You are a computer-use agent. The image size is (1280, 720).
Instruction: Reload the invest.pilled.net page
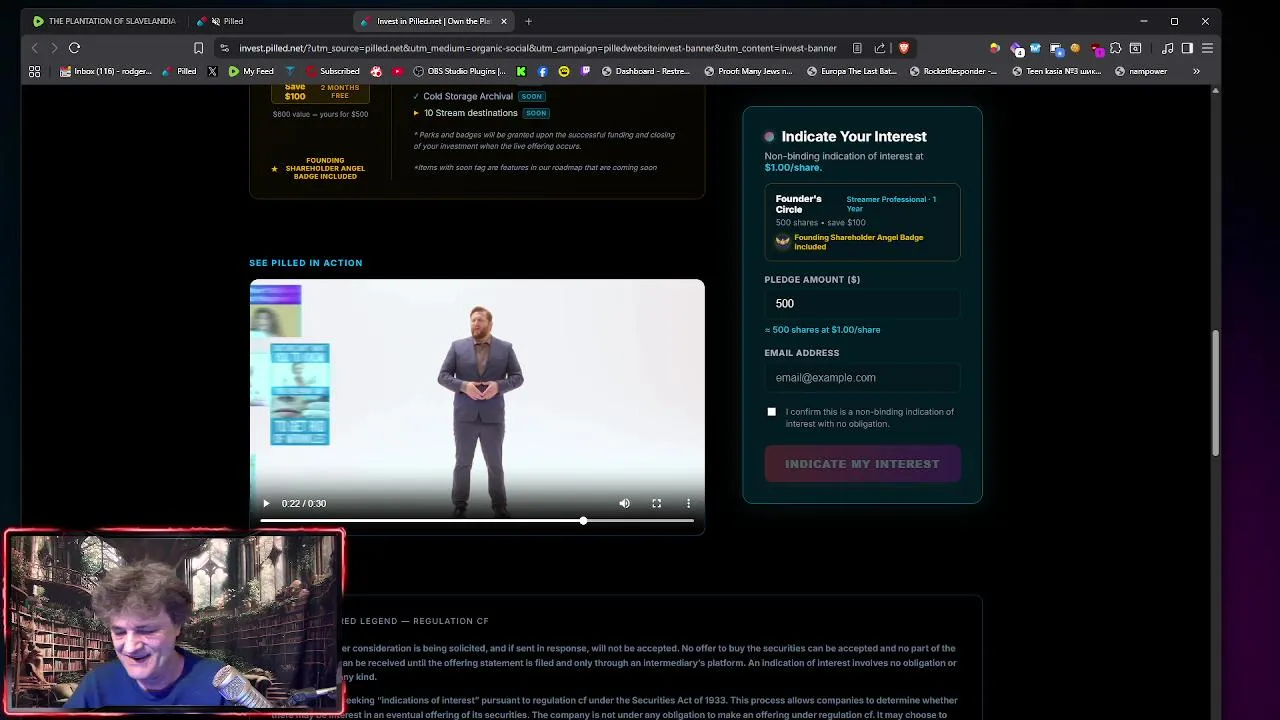[74, 48]
